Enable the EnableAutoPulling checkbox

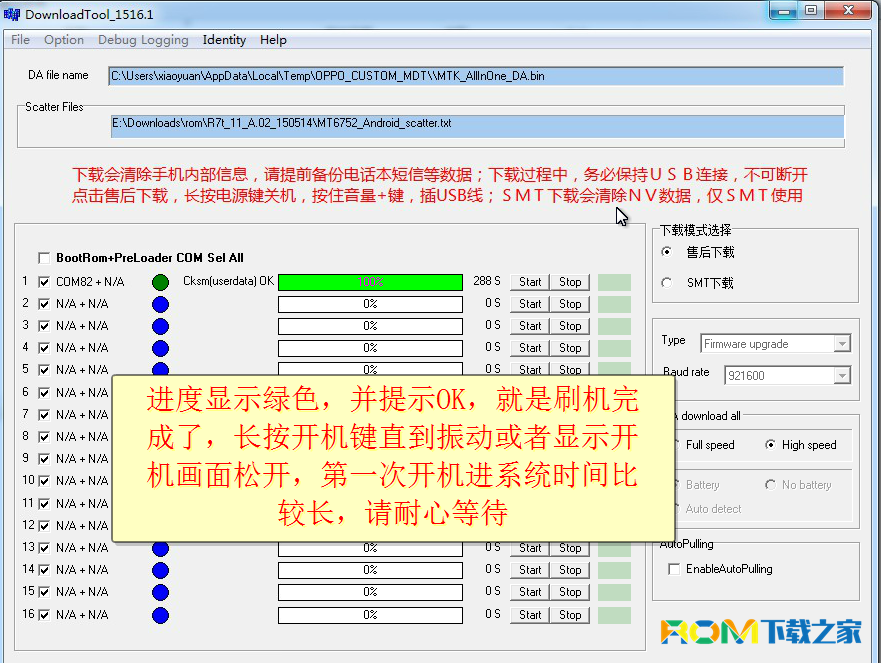point(674,569)
